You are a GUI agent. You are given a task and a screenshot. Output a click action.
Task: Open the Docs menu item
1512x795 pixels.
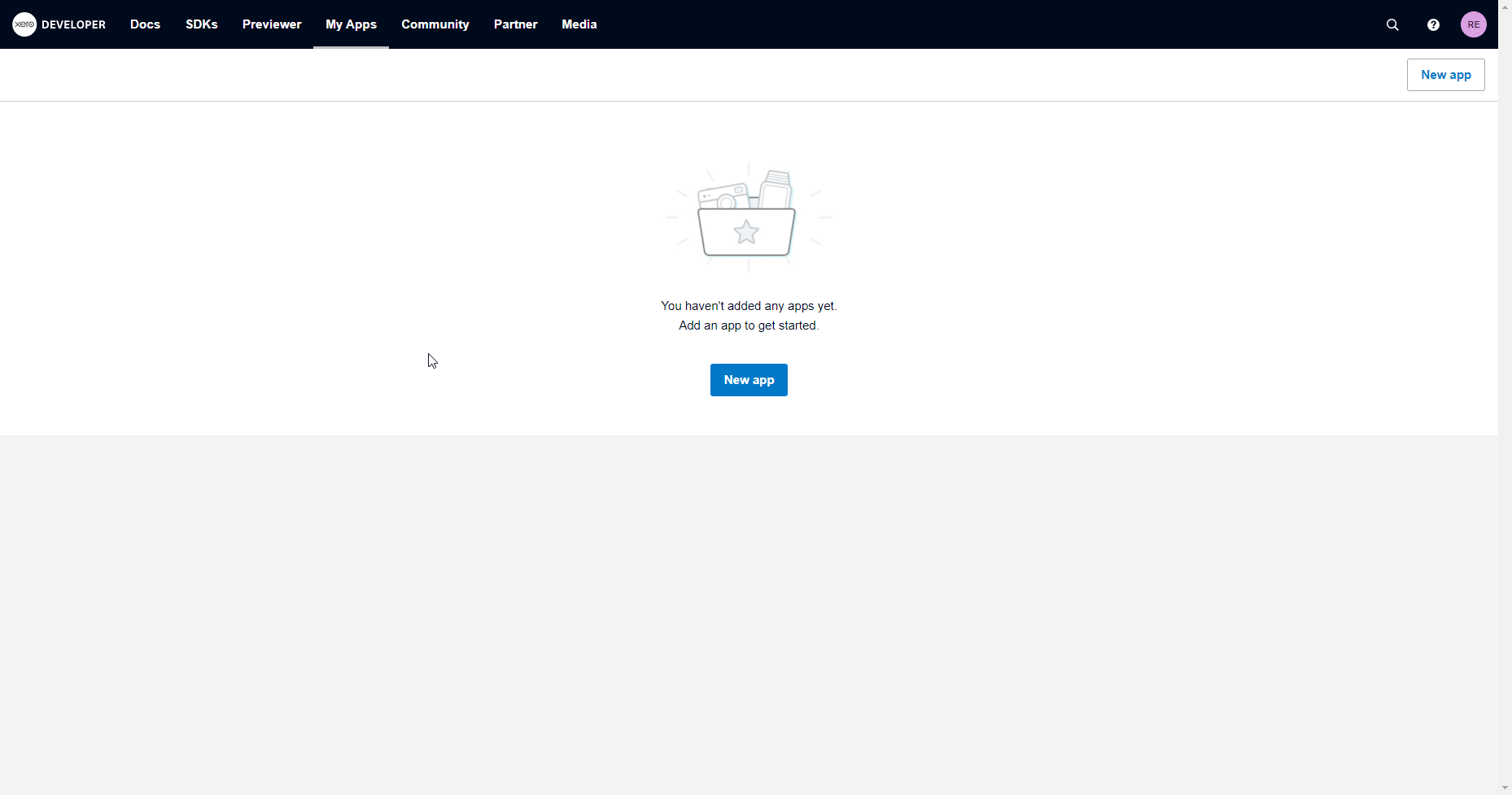tap(145, 24)
